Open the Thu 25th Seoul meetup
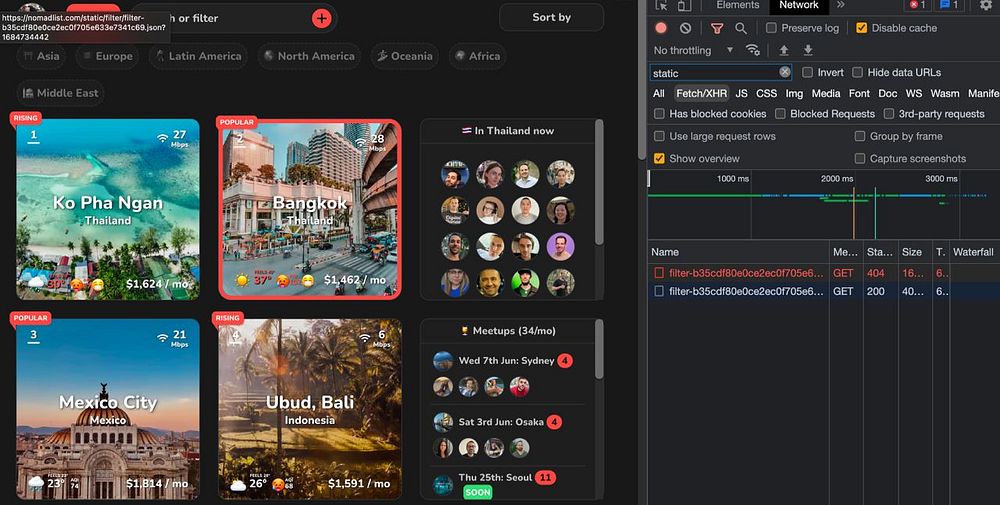Image resolution: width=1000 pixels, height=505 pixels. click(x=496, y=478)
